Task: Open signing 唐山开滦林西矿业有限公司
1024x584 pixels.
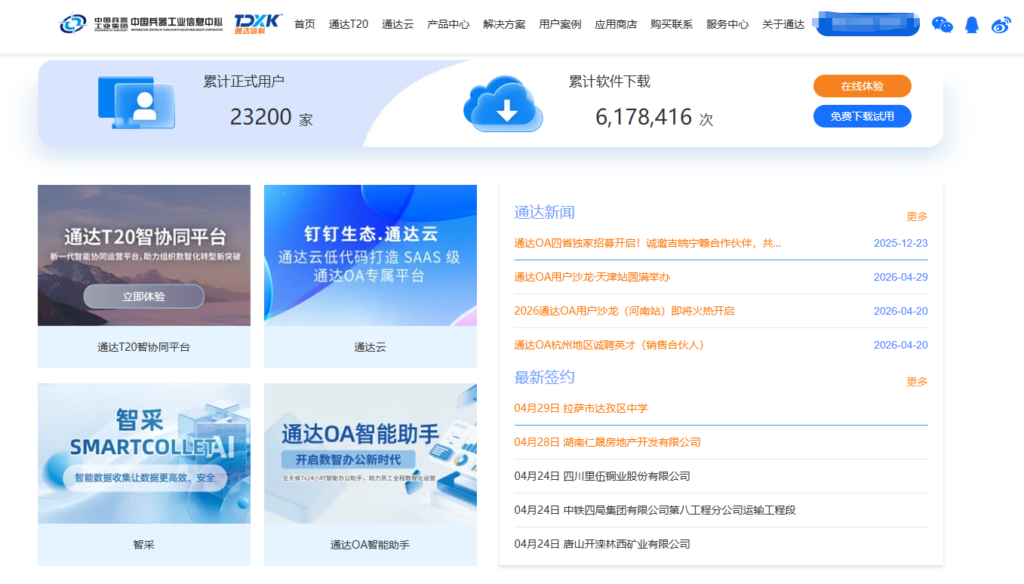Action: (602, 544)
